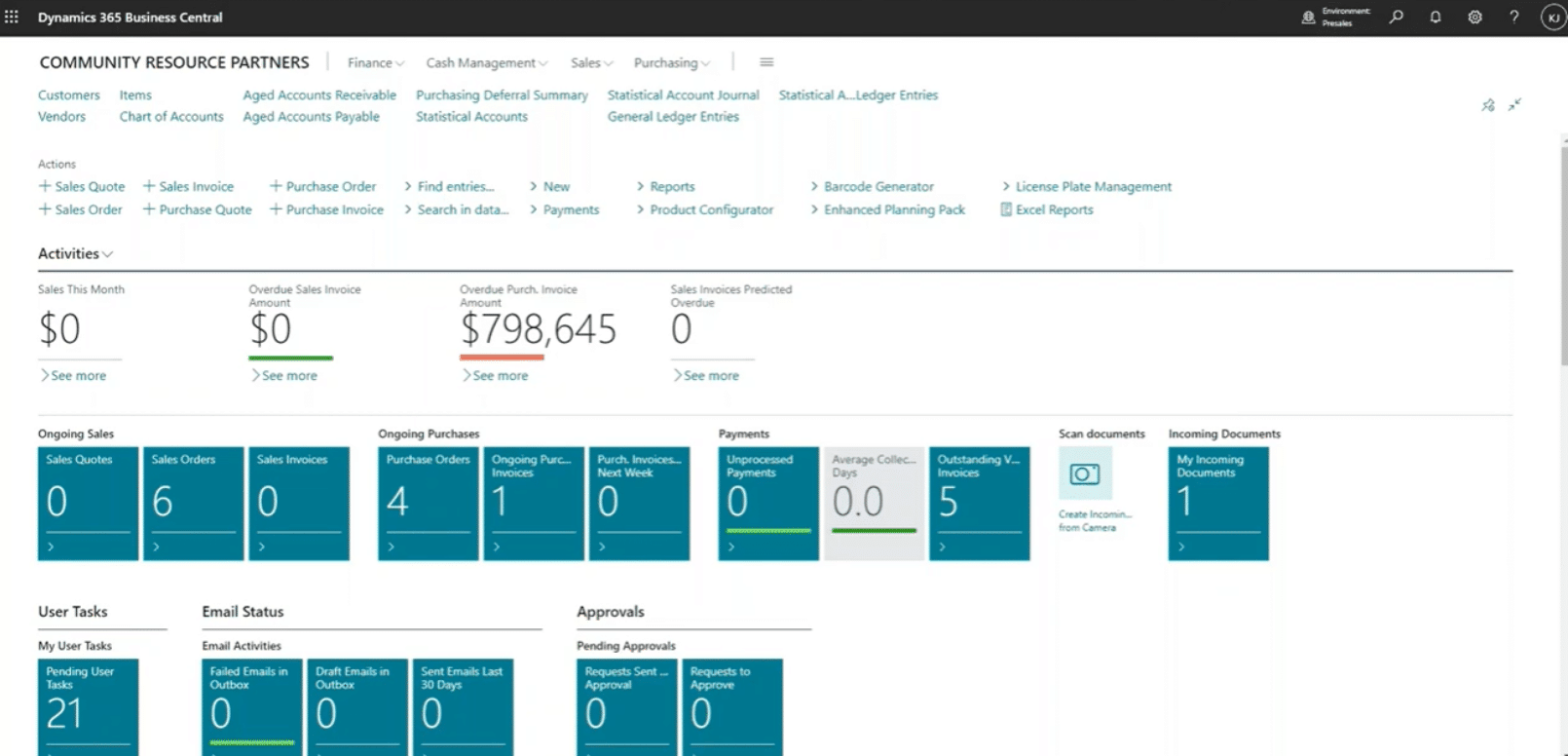Viewport: 1568px width, 756px height.
Task: Open Product Configurator action group
Action: [x=705, y=209]
